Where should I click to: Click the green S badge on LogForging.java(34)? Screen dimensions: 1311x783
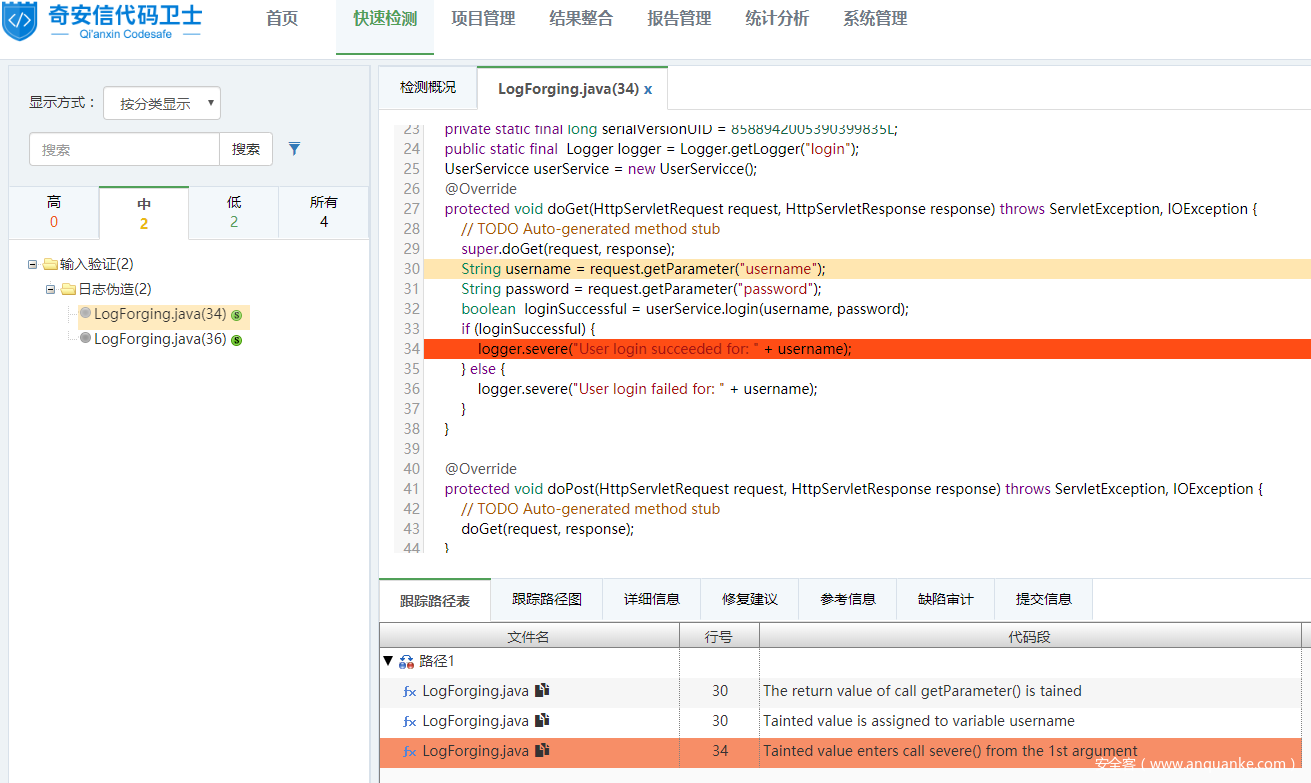coord(237,315)
